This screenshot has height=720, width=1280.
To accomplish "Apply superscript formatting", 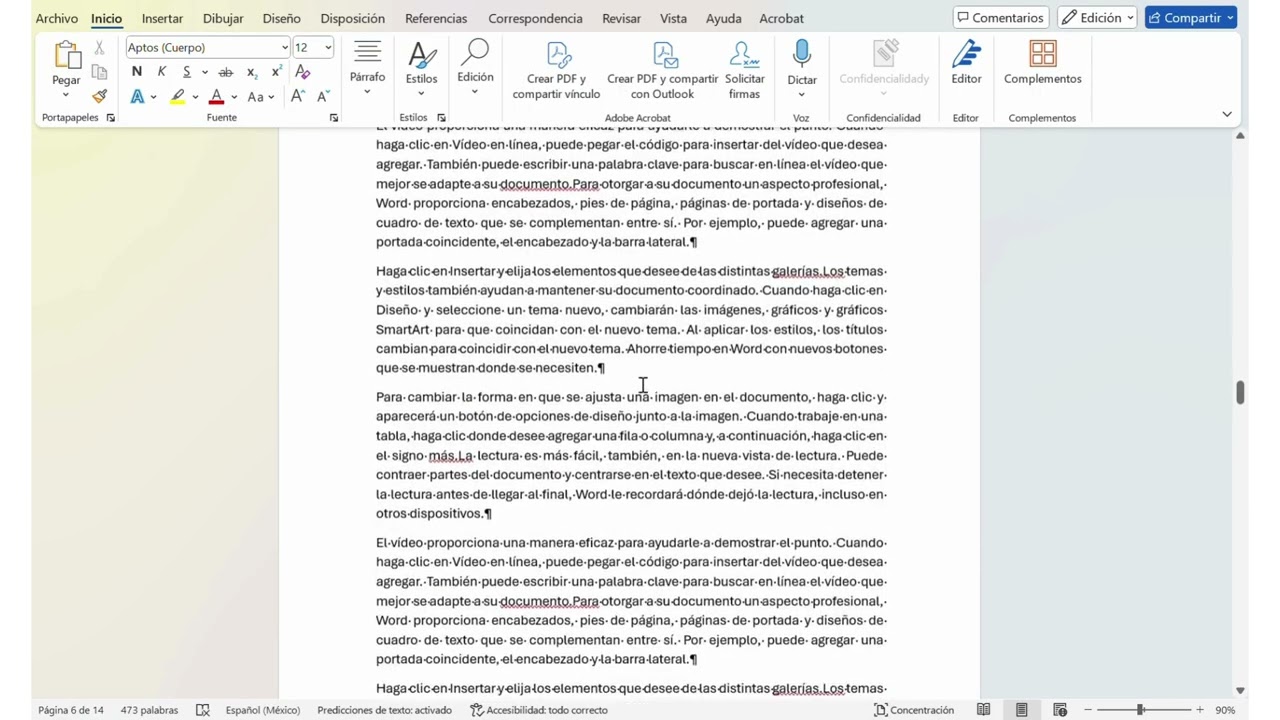I will tap(276, 72).
